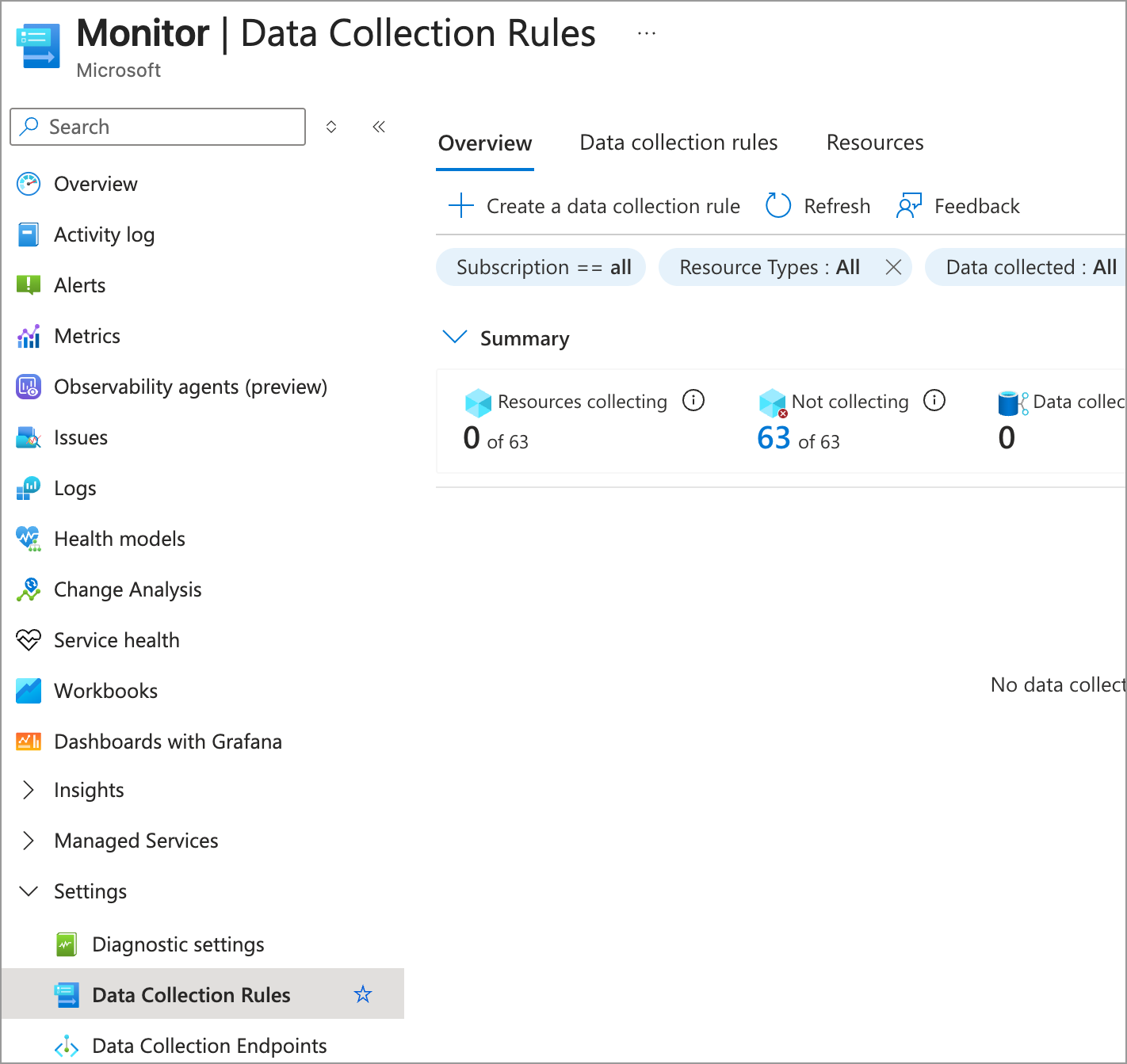
Task: Create a data collection rule
Action: click(x=594, y=206)
